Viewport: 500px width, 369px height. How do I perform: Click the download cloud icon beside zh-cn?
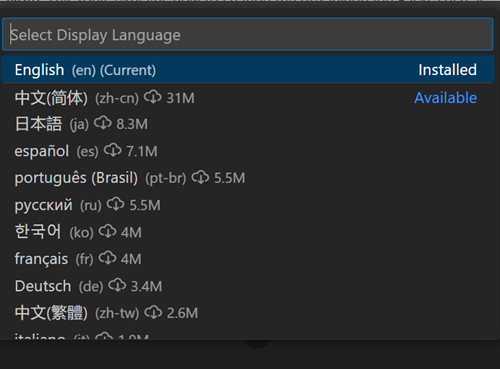click(x=153, y=97)
